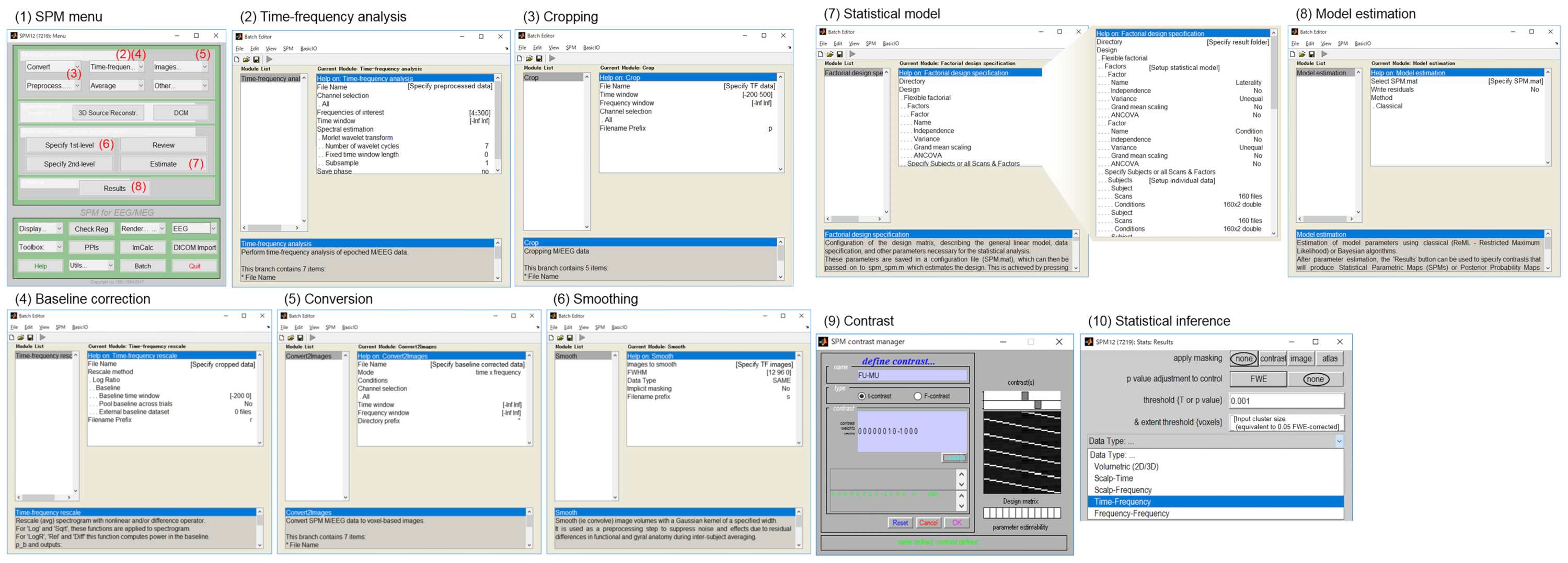
Task: Expand the Display dropdown in SPM menu
Action: pyautogui.click(x=40, y=229)
